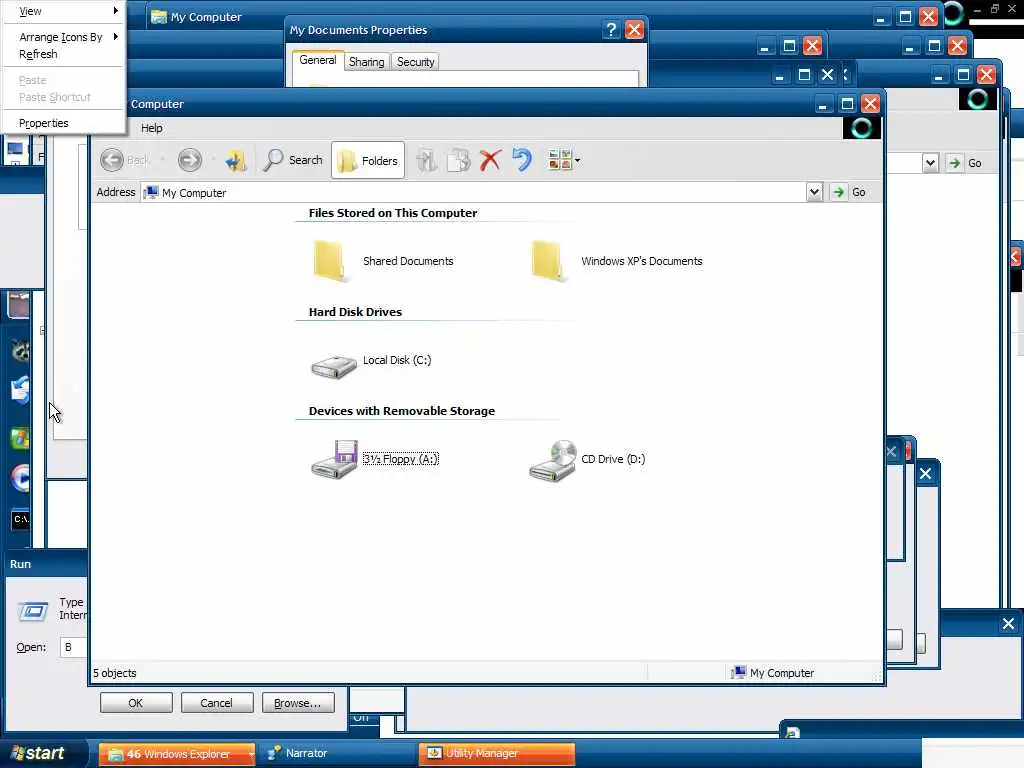Click the throbber icon in front window
Viewport: 1024px width, 768px height.
(861, 128)
